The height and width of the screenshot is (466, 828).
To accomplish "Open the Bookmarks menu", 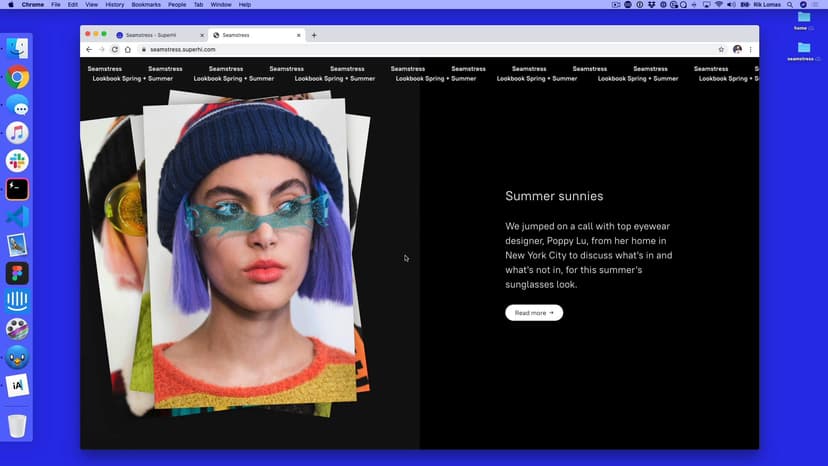I will point(146,5).
